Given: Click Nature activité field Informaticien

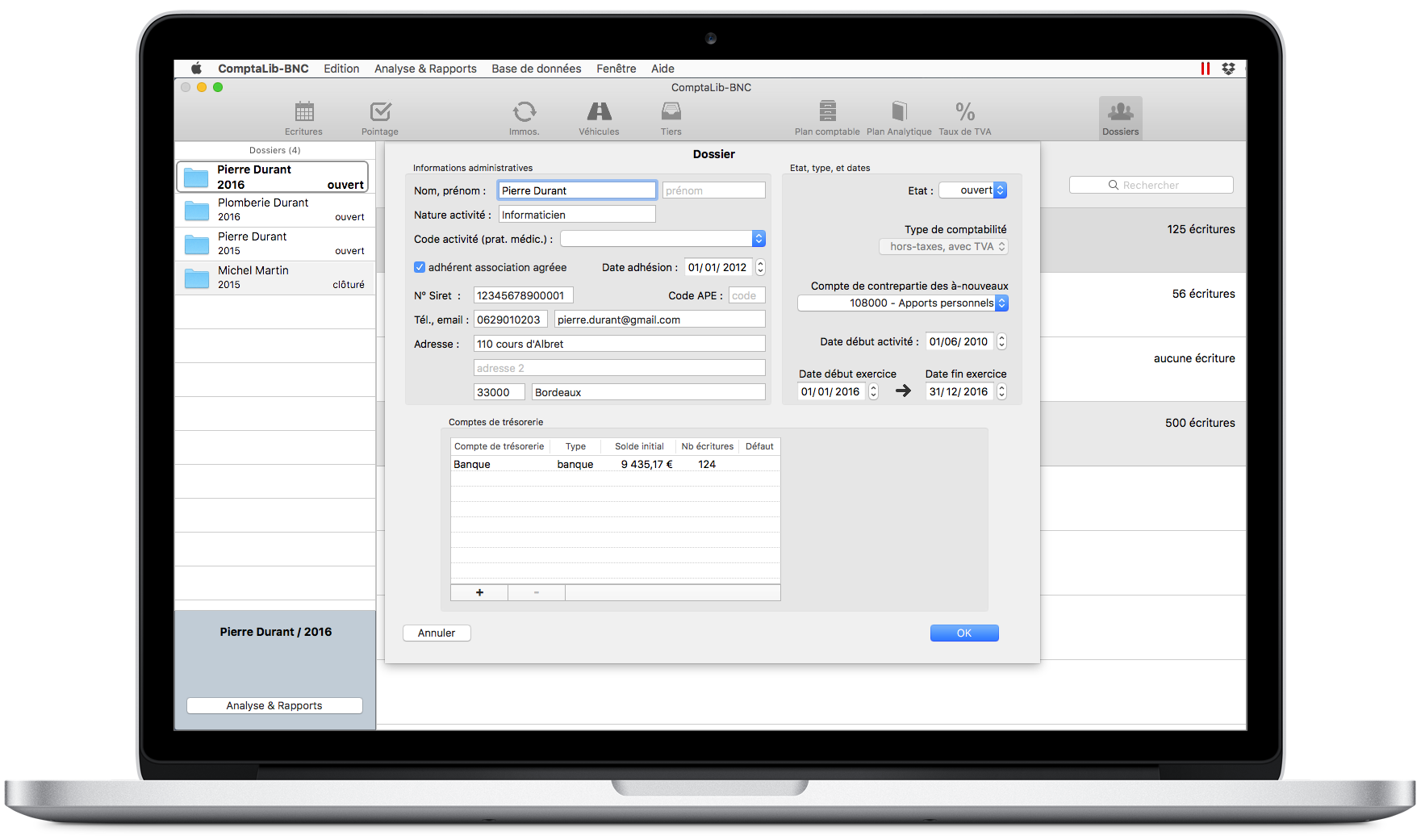Looking at the screenshot, I should point(577,215).
